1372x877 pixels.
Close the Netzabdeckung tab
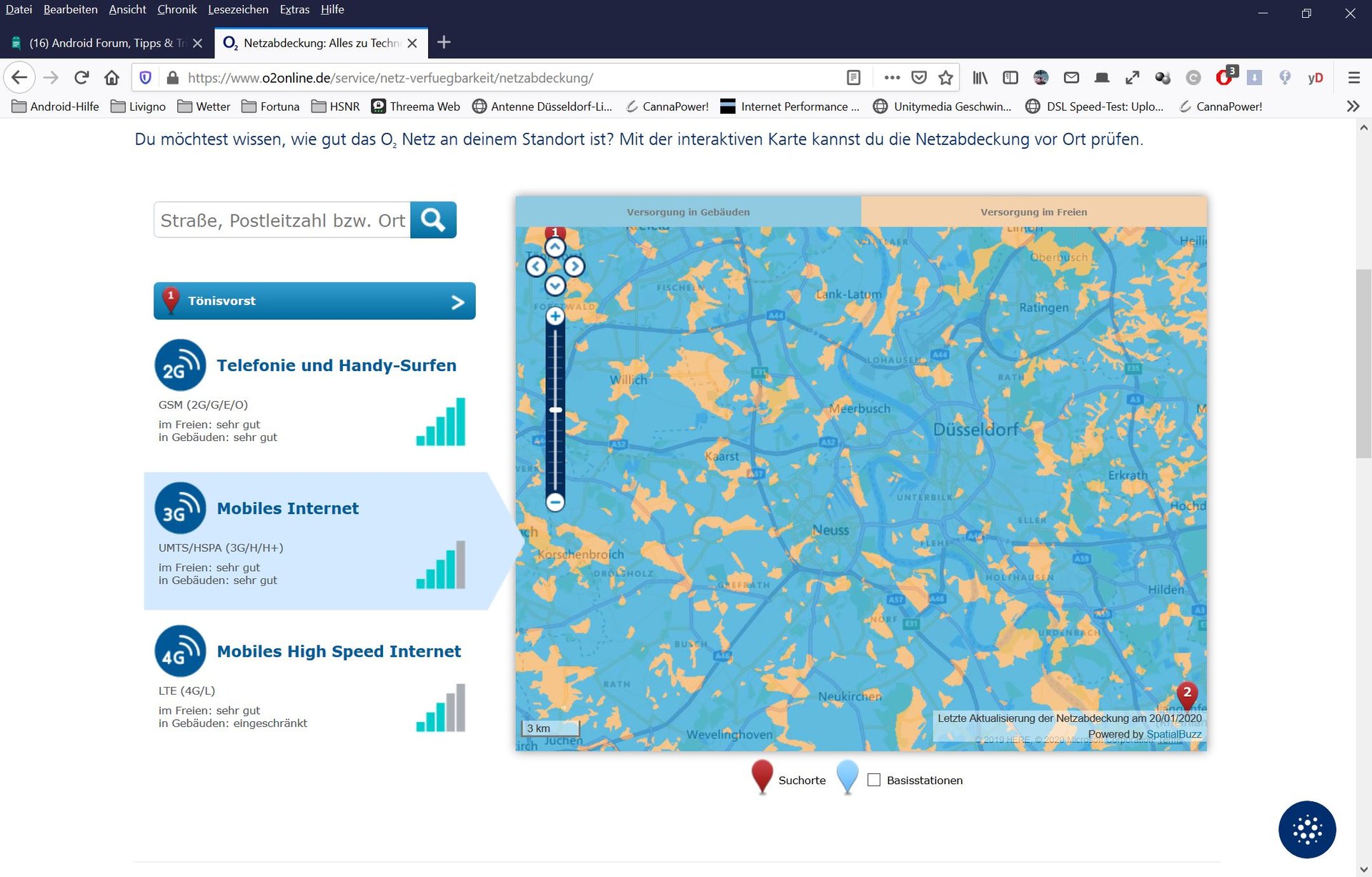tap(412, 43)
